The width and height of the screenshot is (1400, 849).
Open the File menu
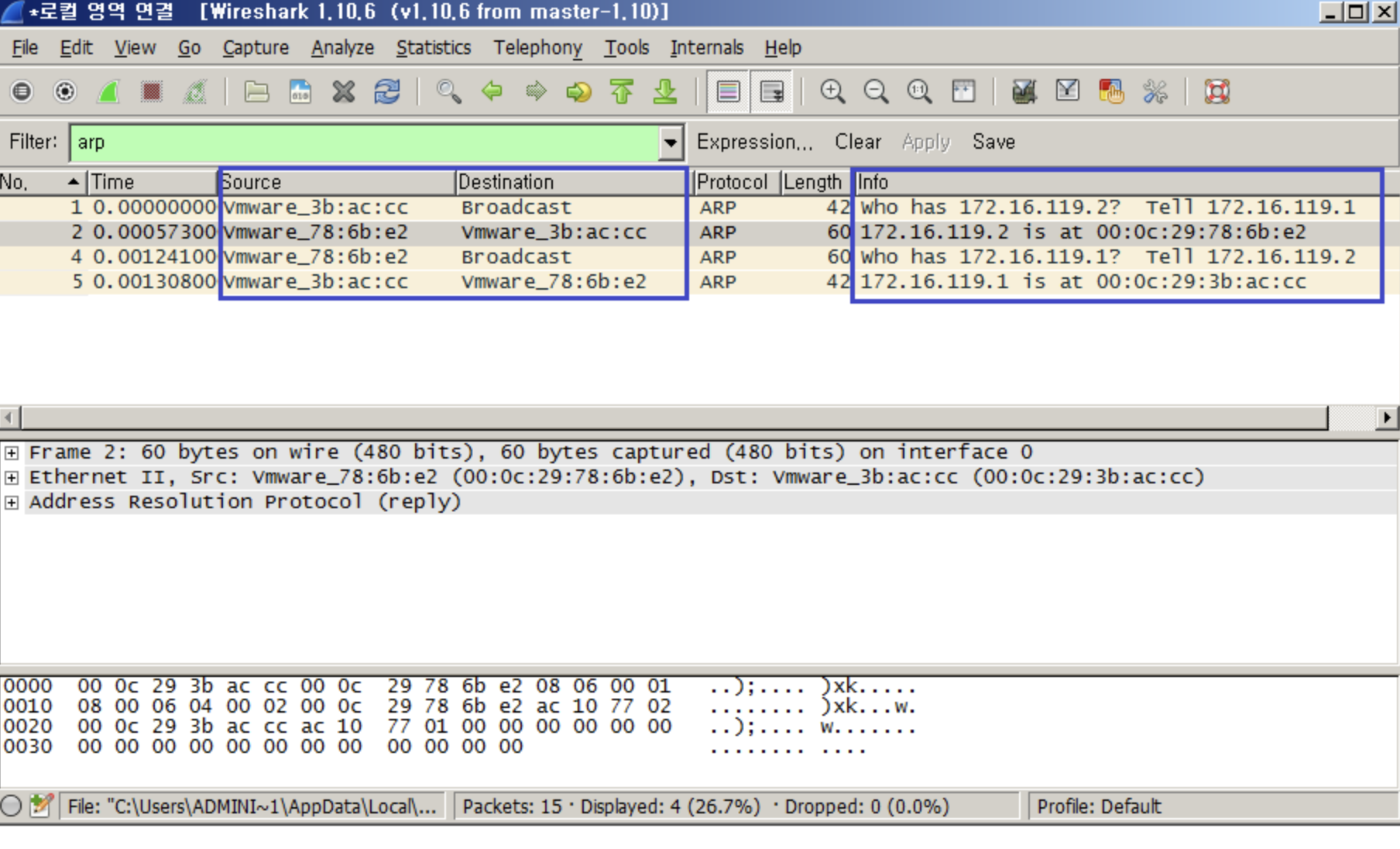click(25, 48)
